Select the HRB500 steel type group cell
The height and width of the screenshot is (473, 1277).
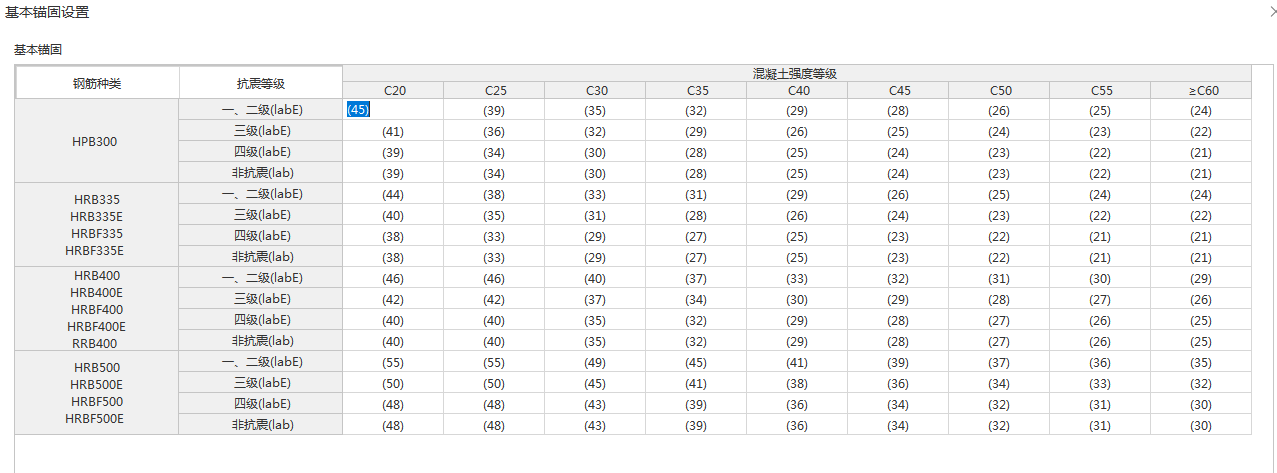97,393
